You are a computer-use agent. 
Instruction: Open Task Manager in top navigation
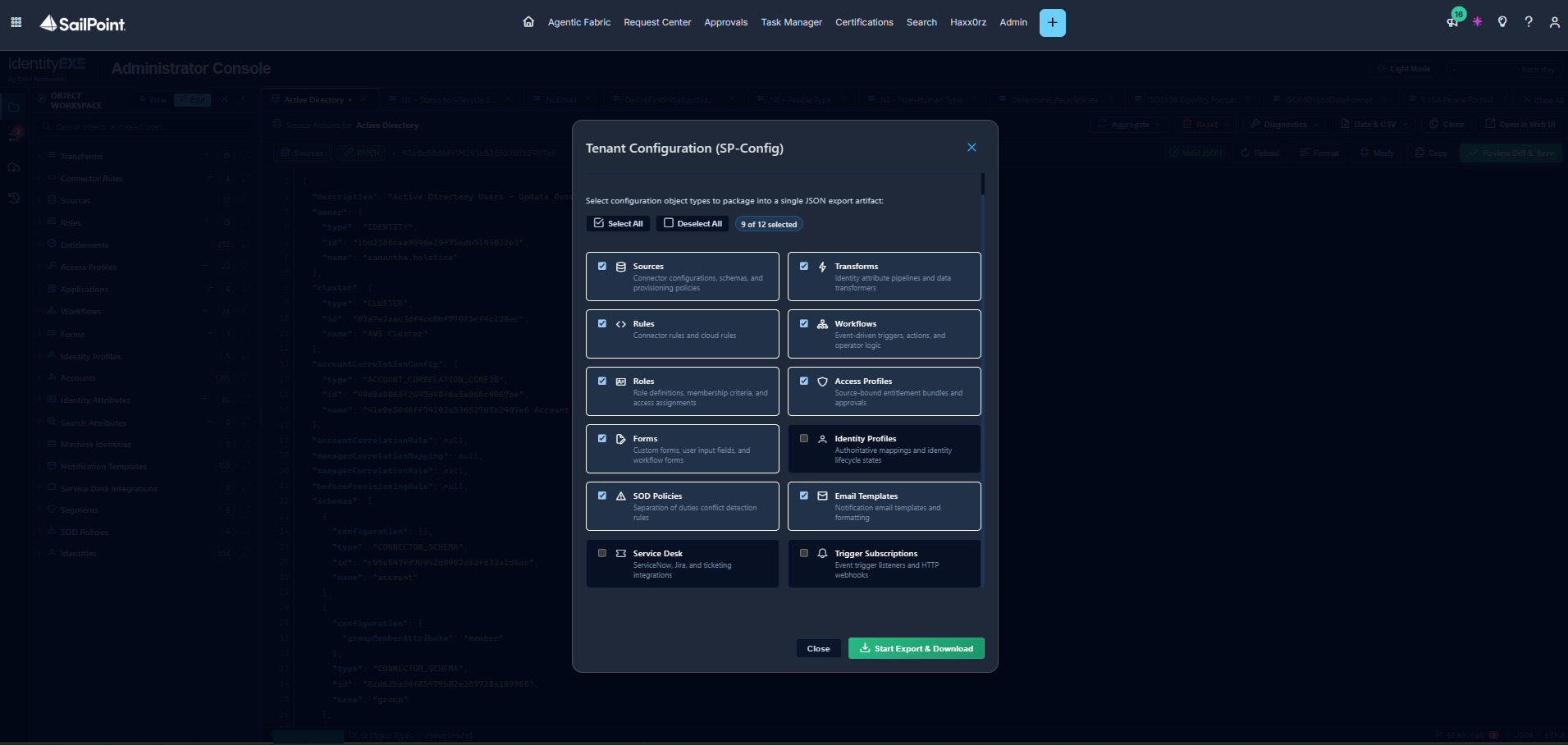[x=791, y=22]
